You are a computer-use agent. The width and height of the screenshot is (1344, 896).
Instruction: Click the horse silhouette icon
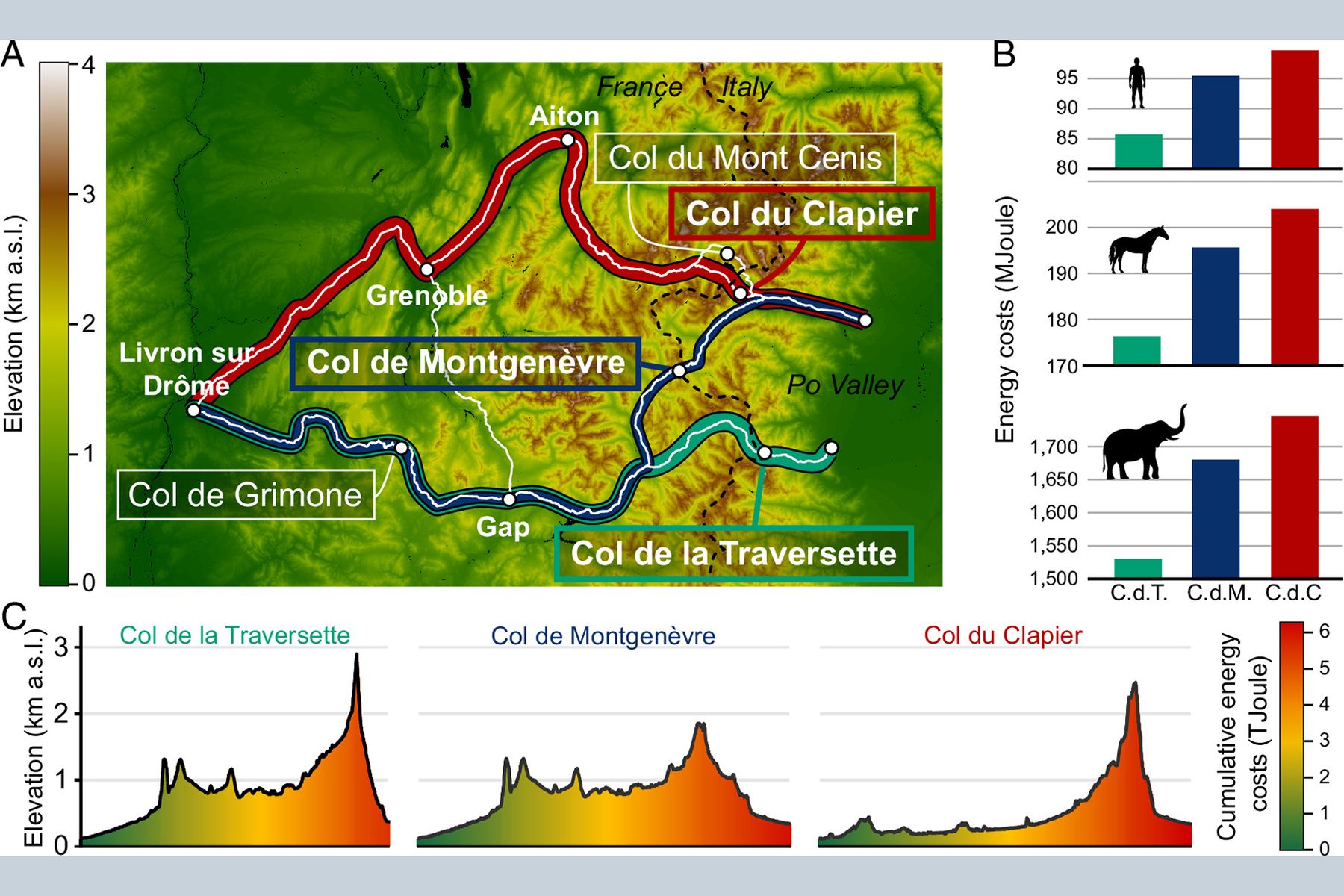click(1138, 250)
